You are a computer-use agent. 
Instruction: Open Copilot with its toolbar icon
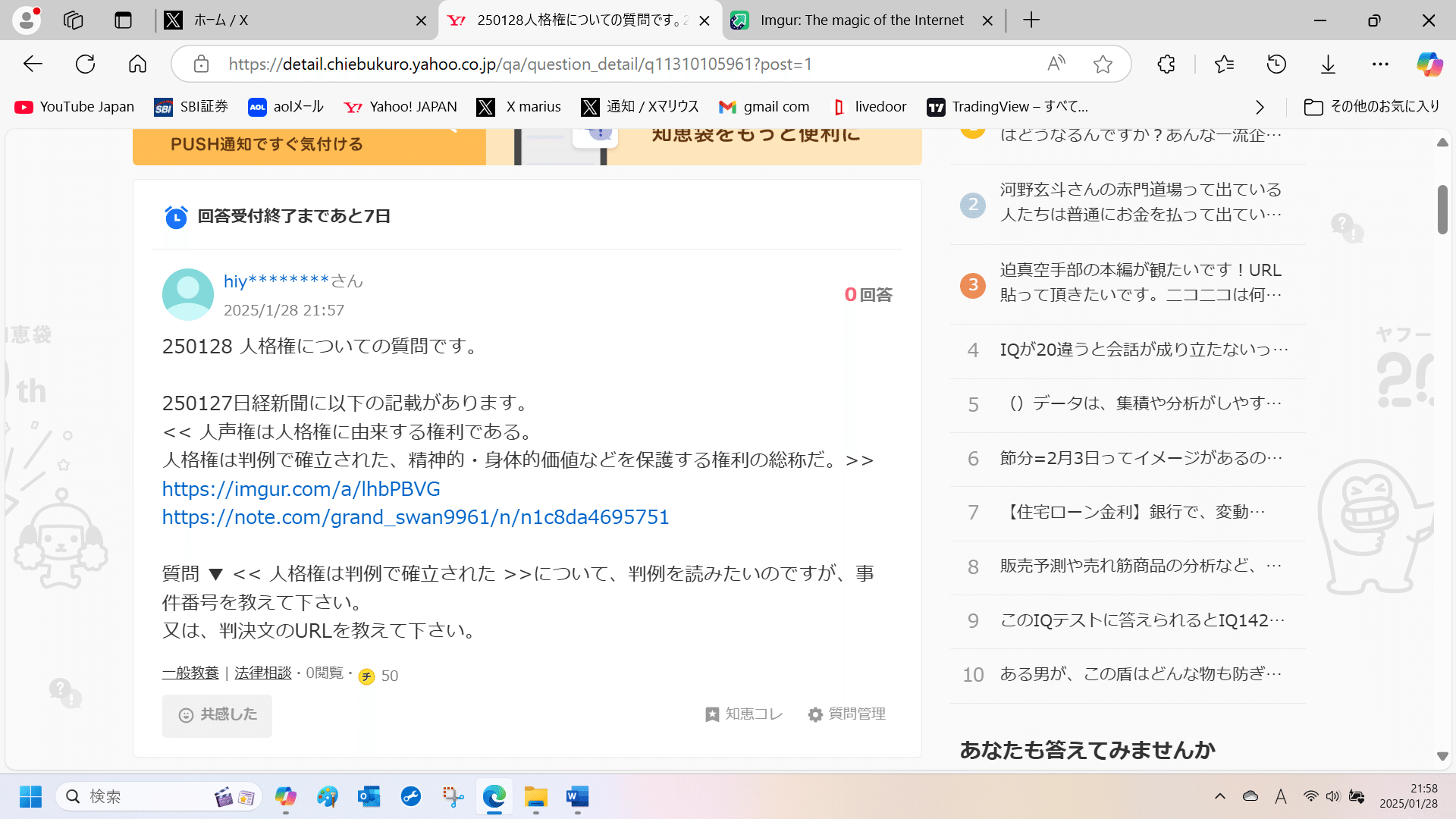click(1429, 64)
